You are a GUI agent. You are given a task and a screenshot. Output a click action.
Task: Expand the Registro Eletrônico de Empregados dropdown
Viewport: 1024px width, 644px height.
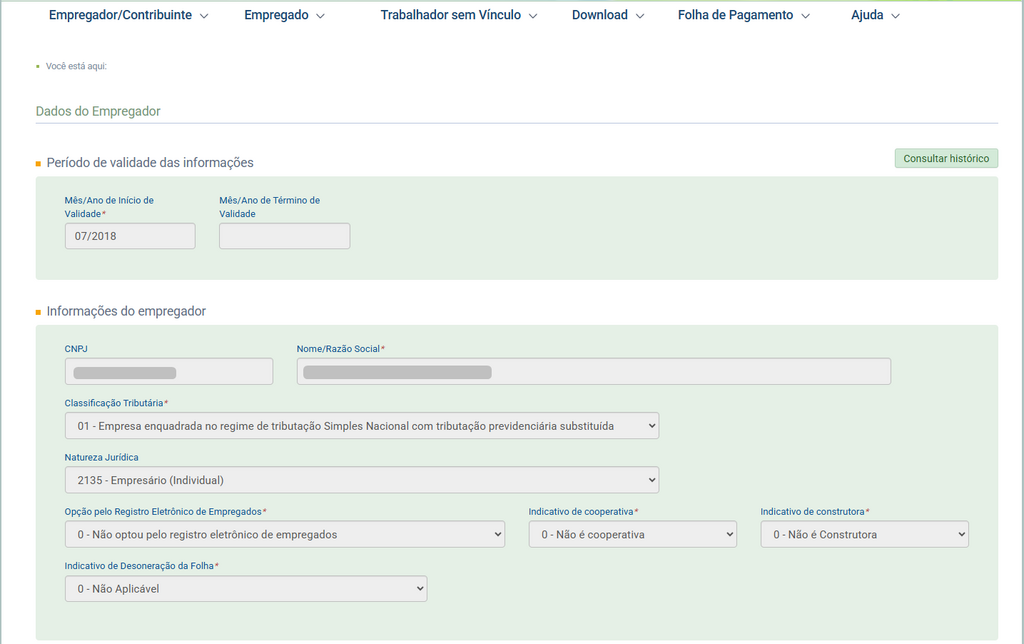click(x=284, y=535)
